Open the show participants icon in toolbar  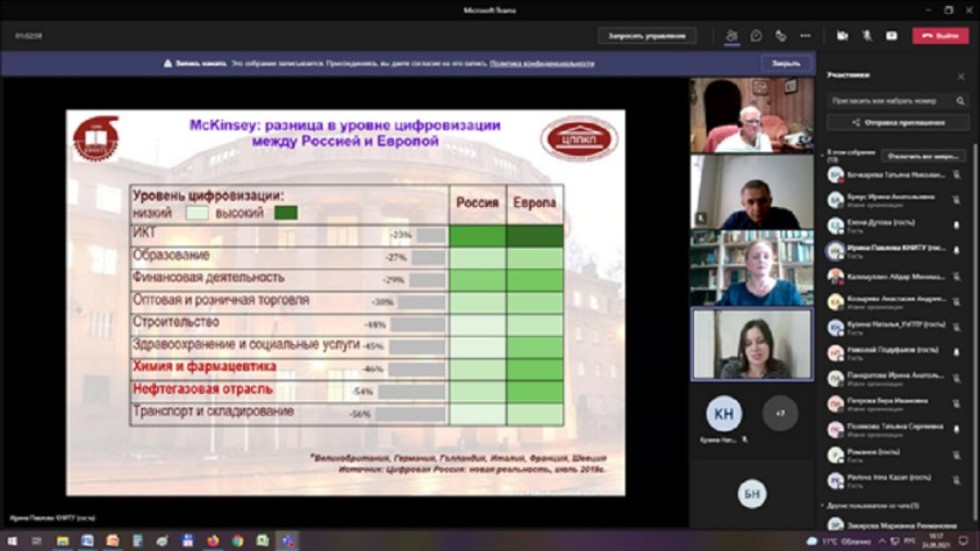tap(731, 36)
